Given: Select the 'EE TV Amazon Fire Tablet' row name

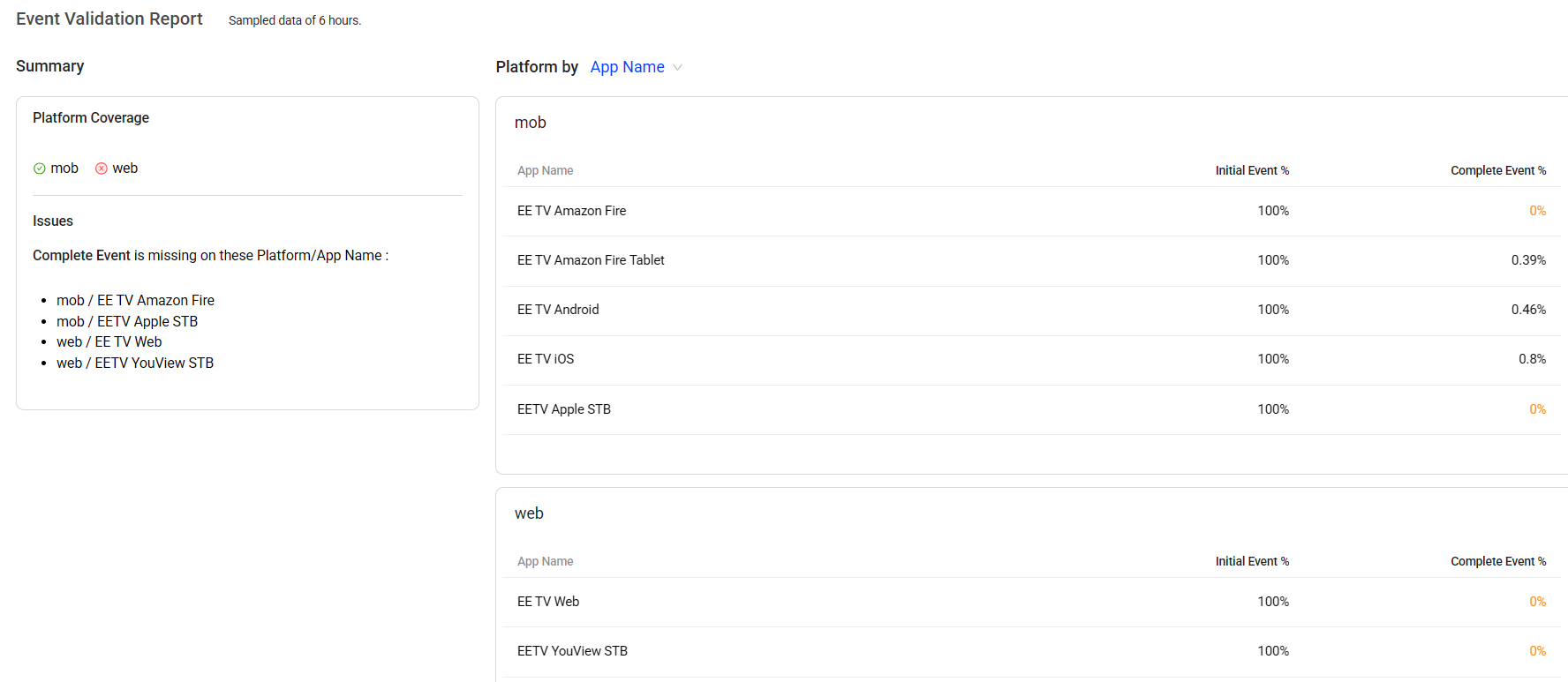Looking at the screenshot, I should coord(591,260).
